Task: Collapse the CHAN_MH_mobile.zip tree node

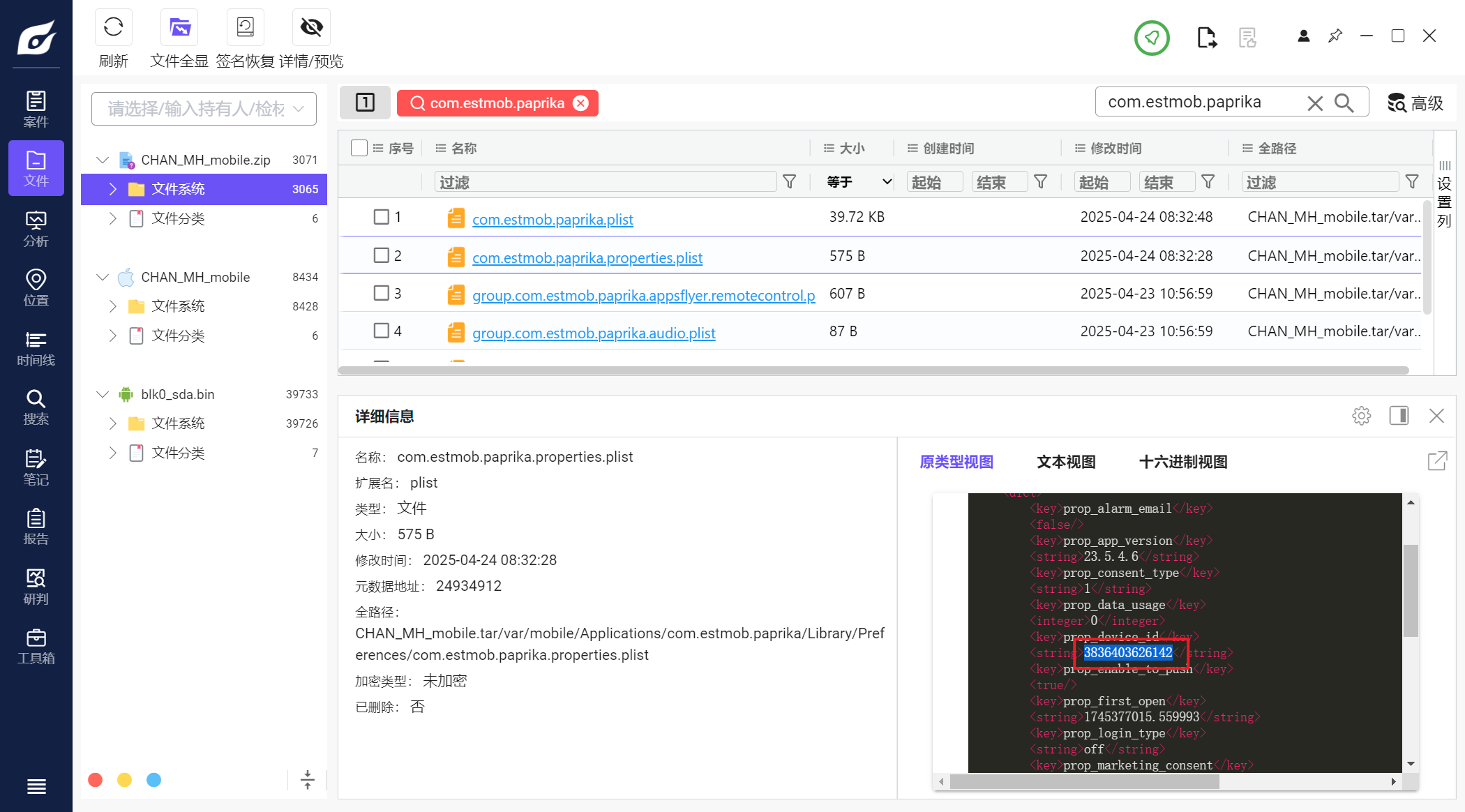Action: click(103, 160)
